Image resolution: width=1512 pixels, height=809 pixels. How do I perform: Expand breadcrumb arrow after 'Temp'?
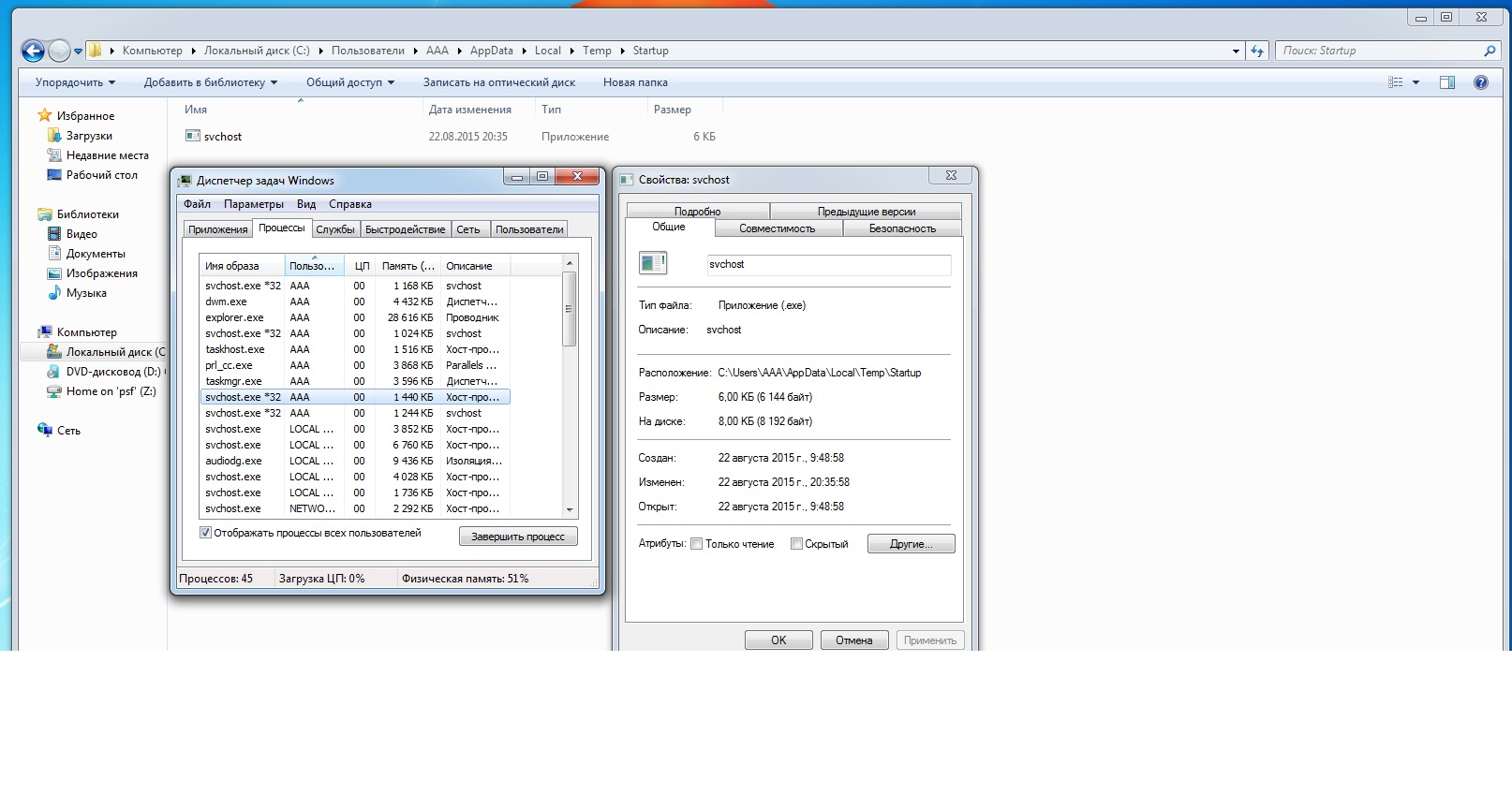pyautogui.click(x=623, y=51)
